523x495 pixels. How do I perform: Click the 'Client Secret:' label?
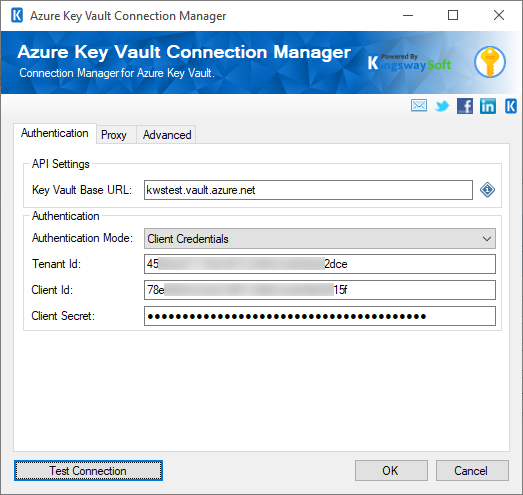click(63, 316)
